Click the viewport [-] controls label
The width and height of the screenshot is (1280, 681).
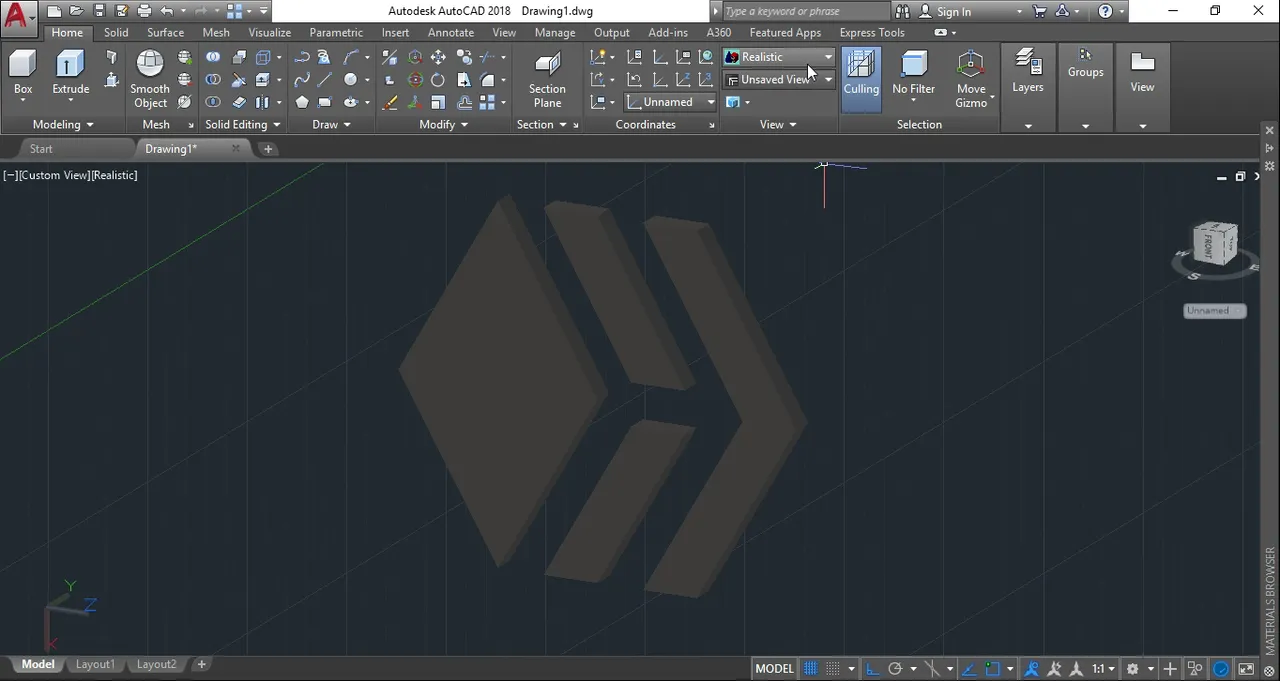(x=10, y=175)
